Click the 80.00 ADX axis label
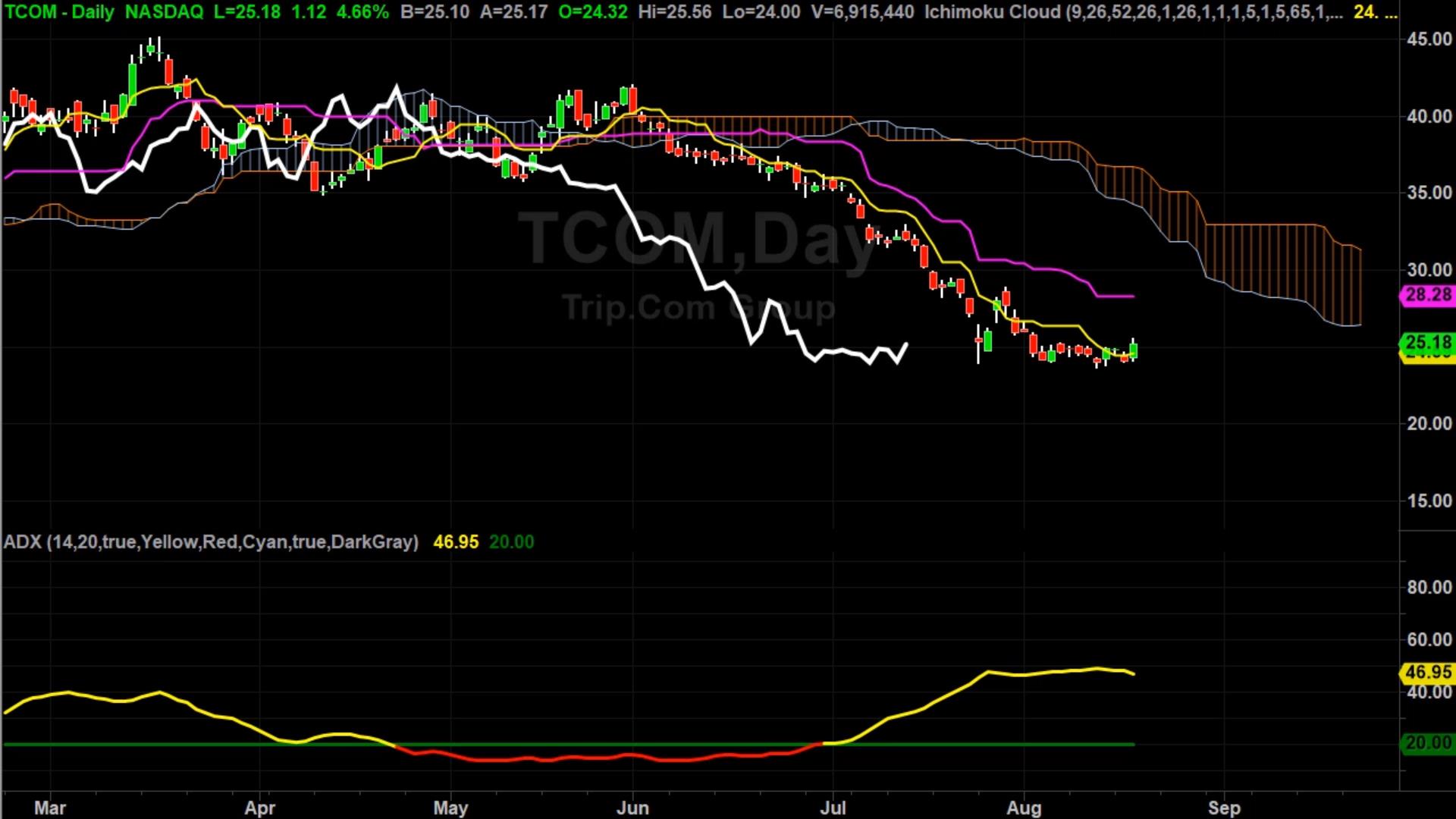The height and width of the screenshot is (819, 1456). point(1429,587)
